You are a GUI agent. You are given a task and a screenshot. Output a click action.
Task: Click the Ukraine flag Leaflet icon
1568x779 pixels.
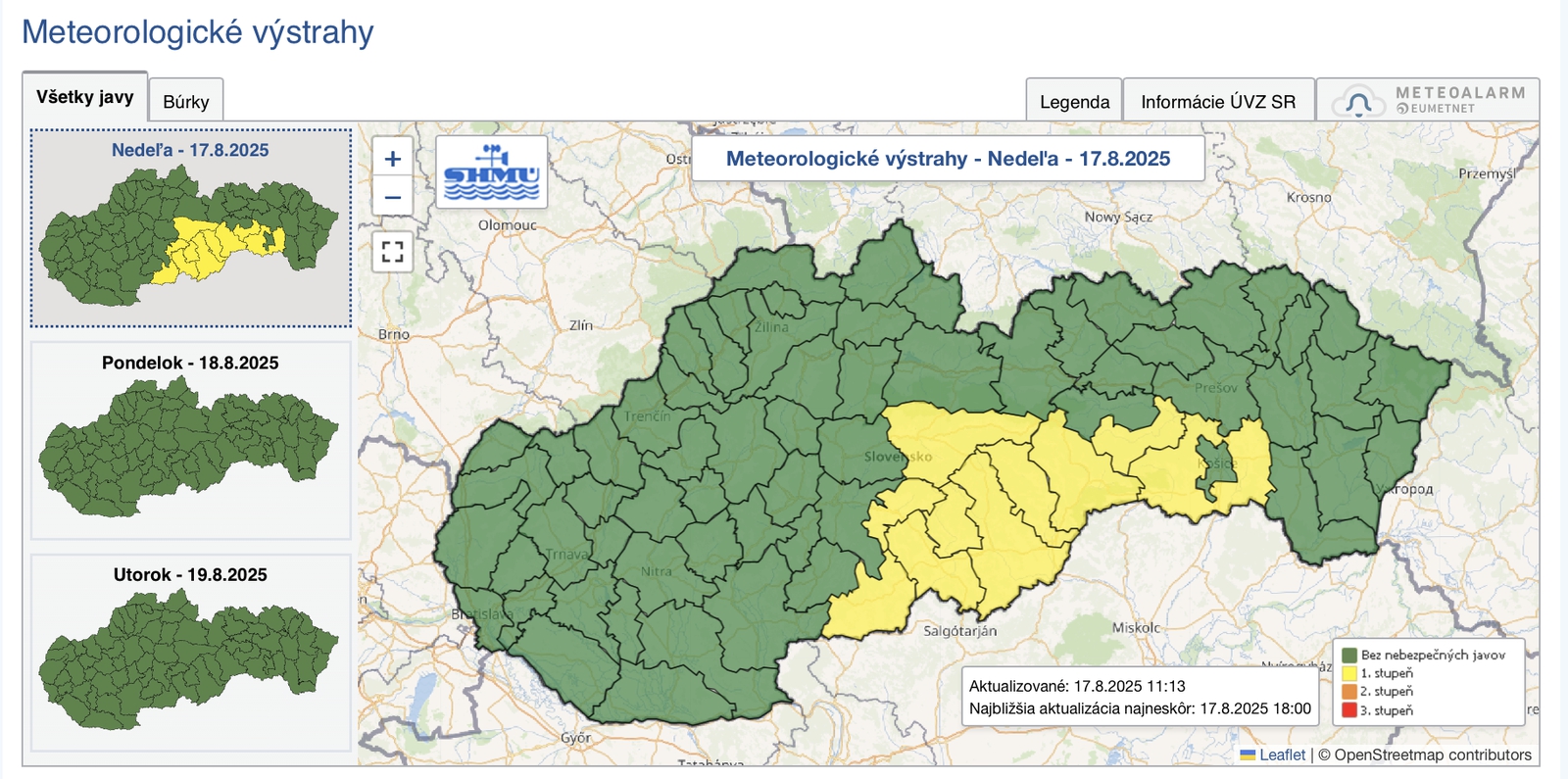[1248, 755]
